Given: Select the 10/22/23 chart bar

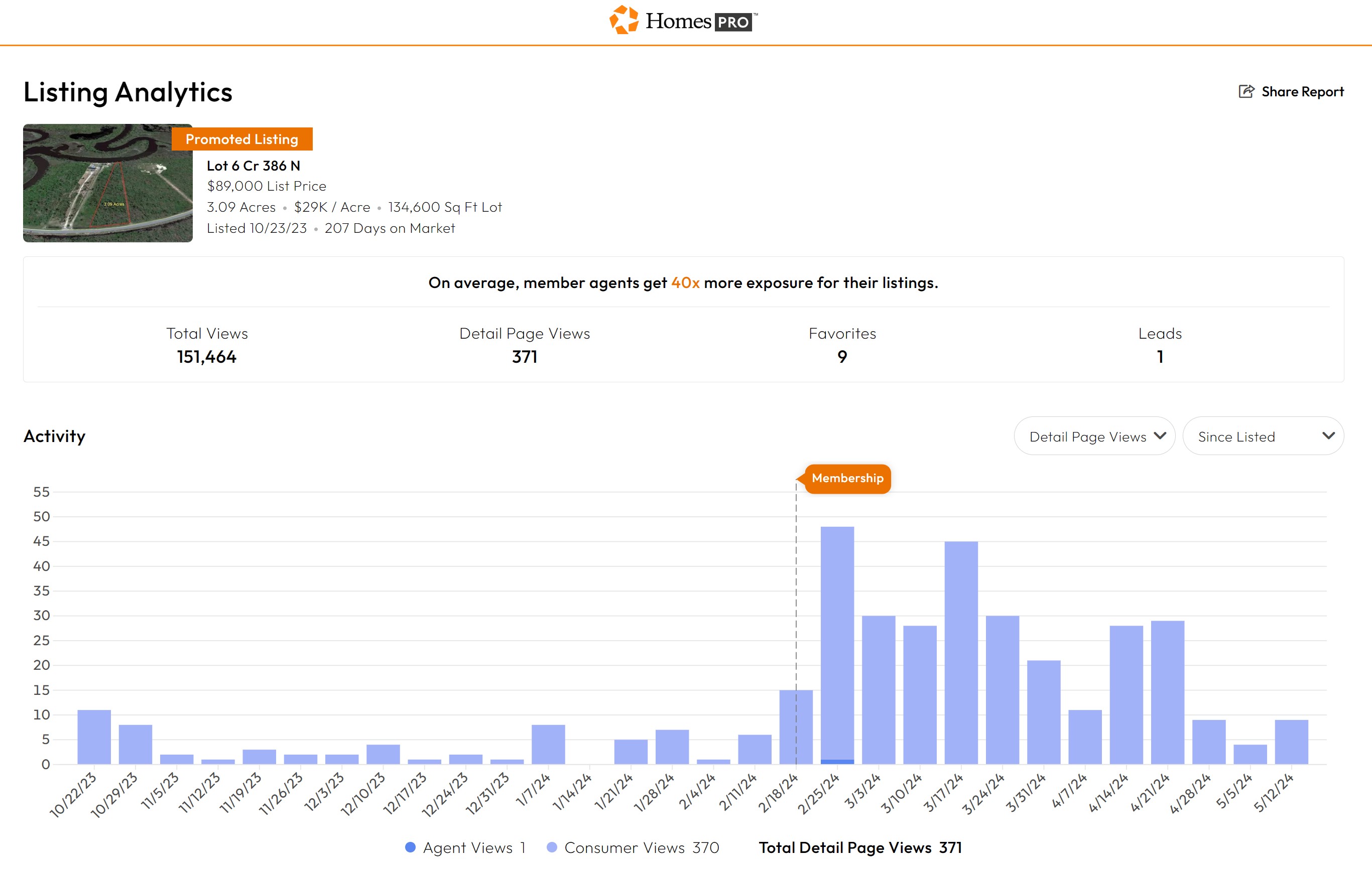Looking at the screenshot, I should tap(94, 737).
